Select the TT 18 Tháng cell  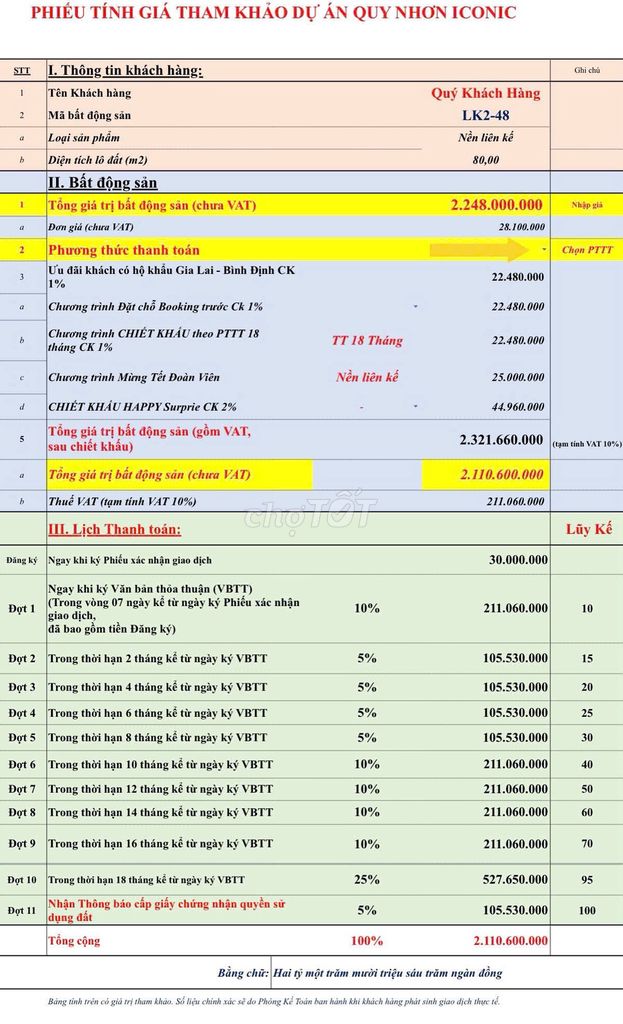(367, 340)
